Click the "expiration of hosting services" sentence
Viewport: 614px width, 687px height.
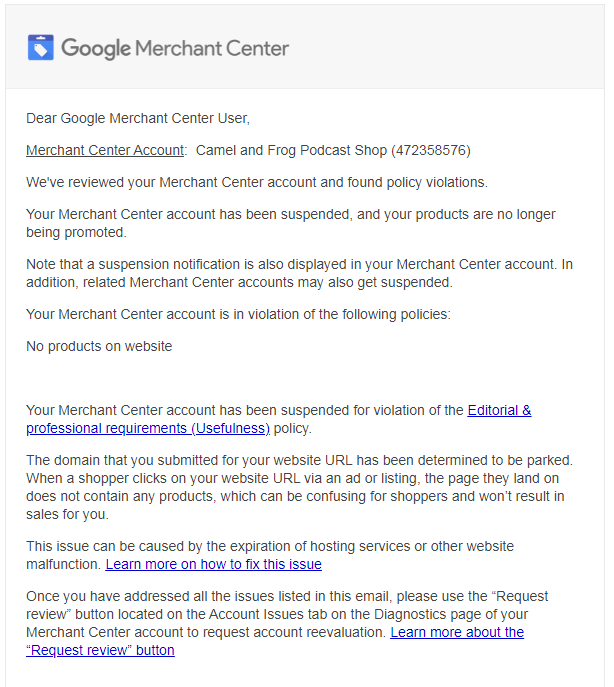coord(270,546)
